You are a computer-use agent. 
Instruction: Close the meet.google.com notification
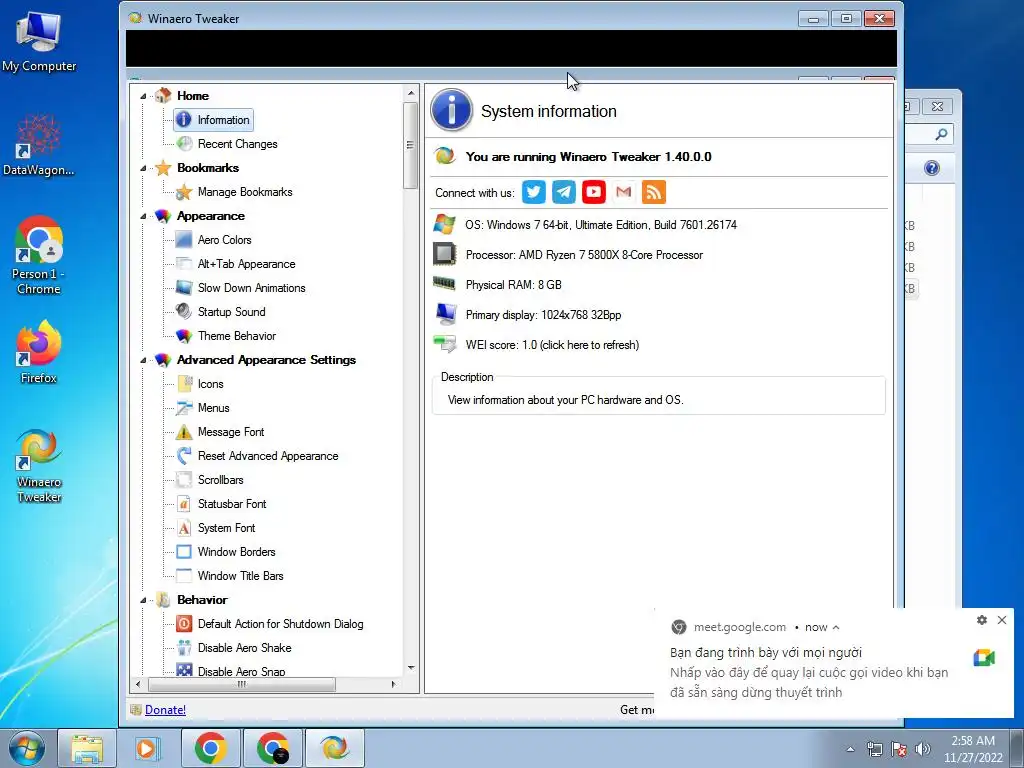[1002, 620]
